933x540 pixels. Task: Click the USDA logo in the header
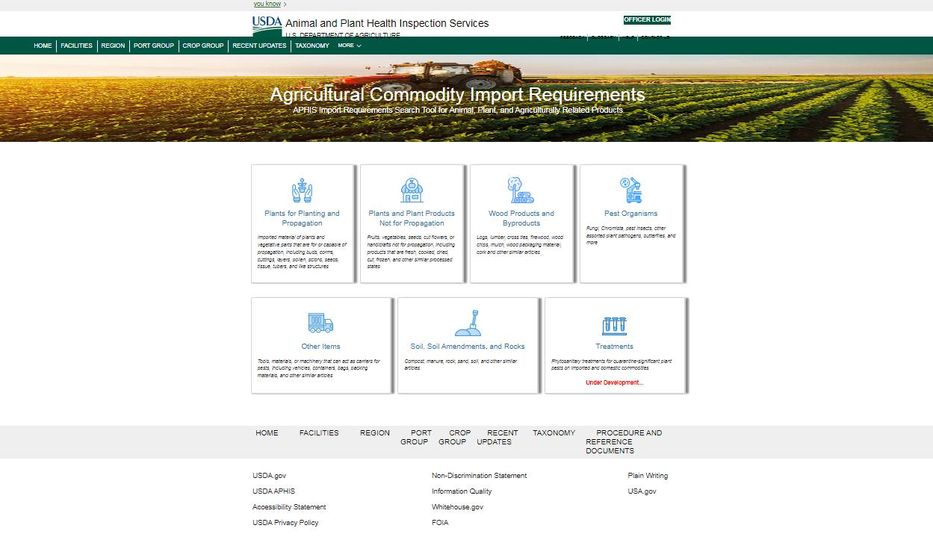click(x=267, y=26)
